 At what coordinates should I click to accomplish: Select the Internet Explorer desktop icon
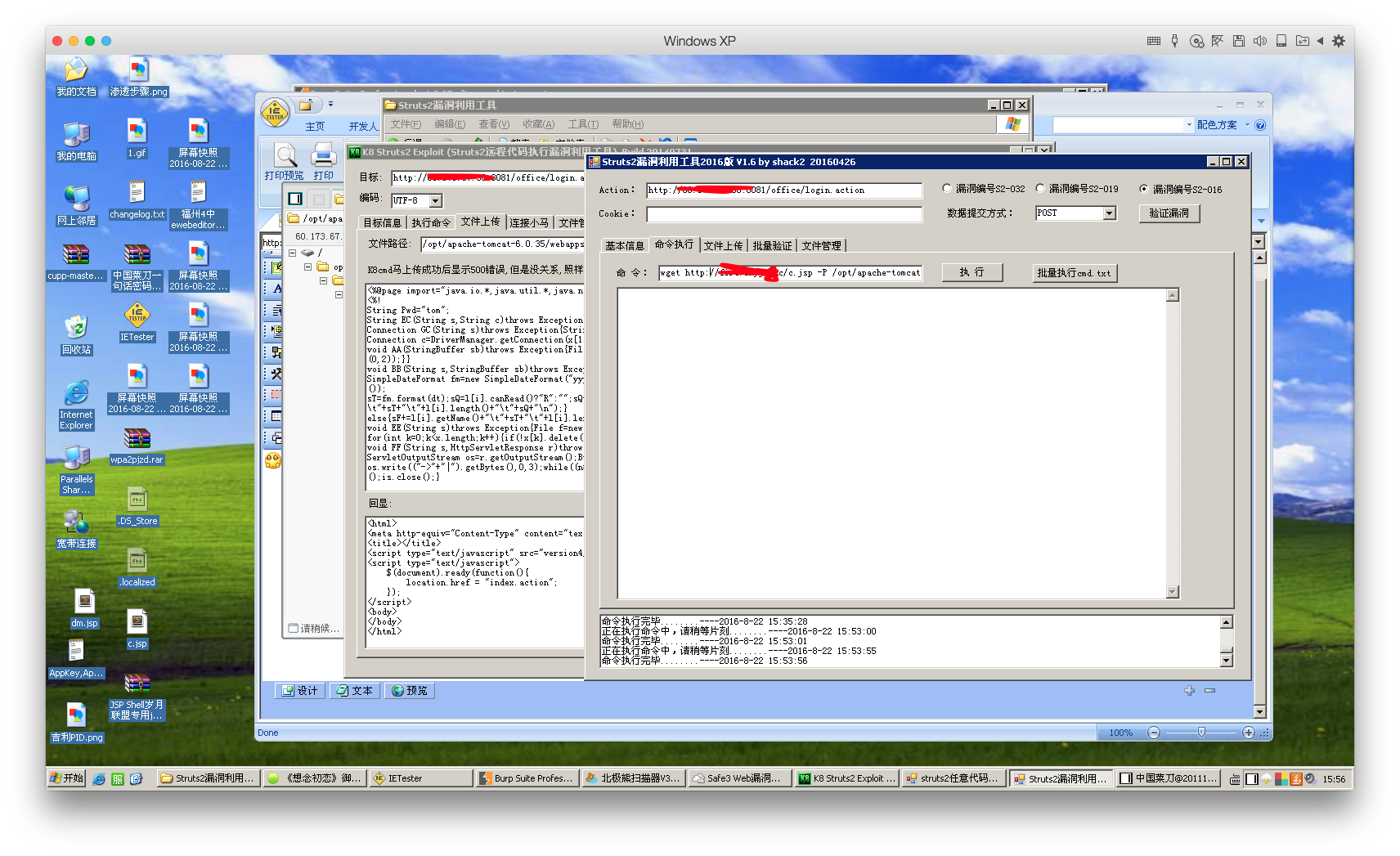point(76,405)
